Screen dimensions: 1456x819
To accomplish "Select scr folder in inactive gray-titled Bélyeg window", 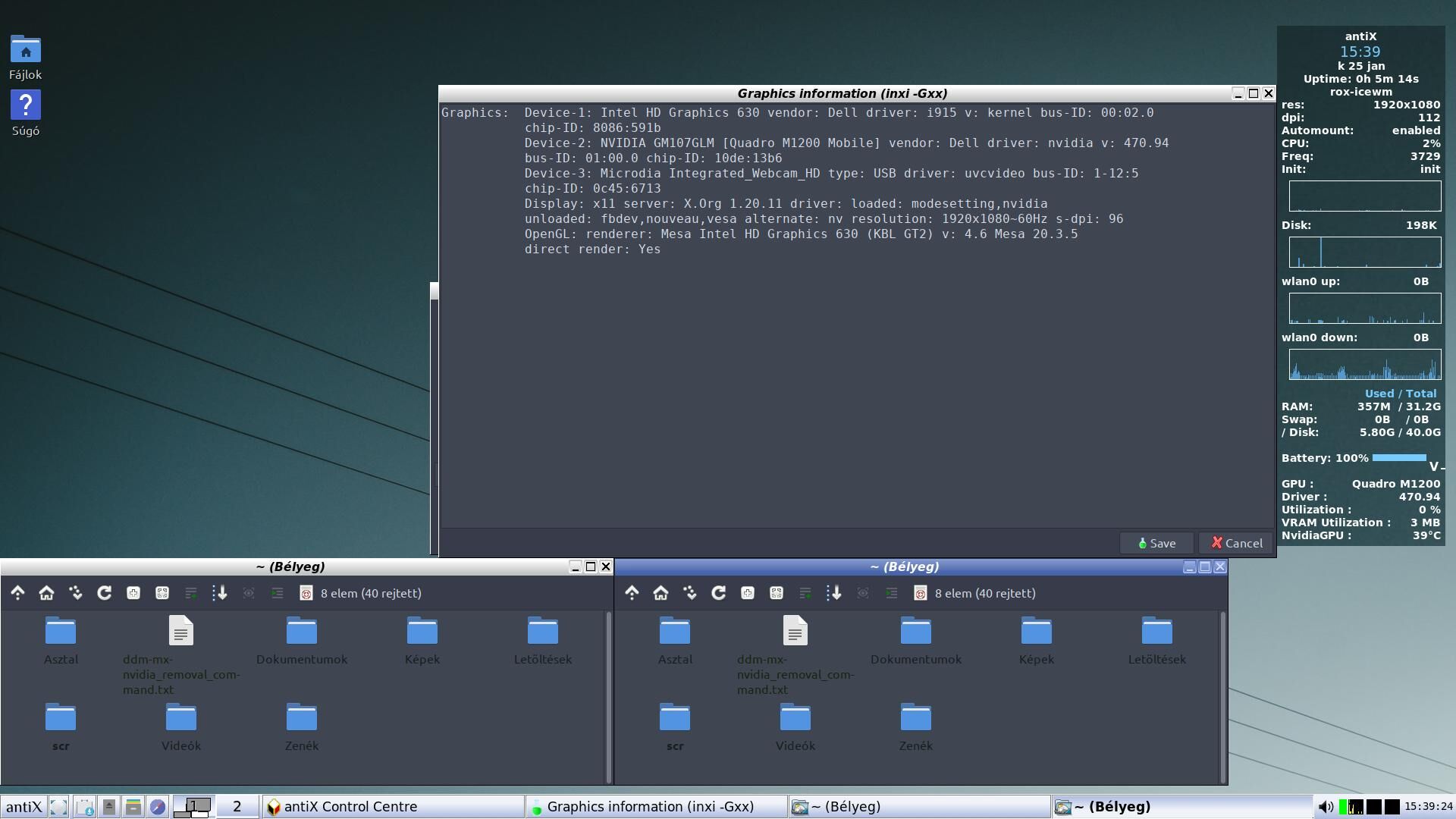I will click(x=61, y=727).
